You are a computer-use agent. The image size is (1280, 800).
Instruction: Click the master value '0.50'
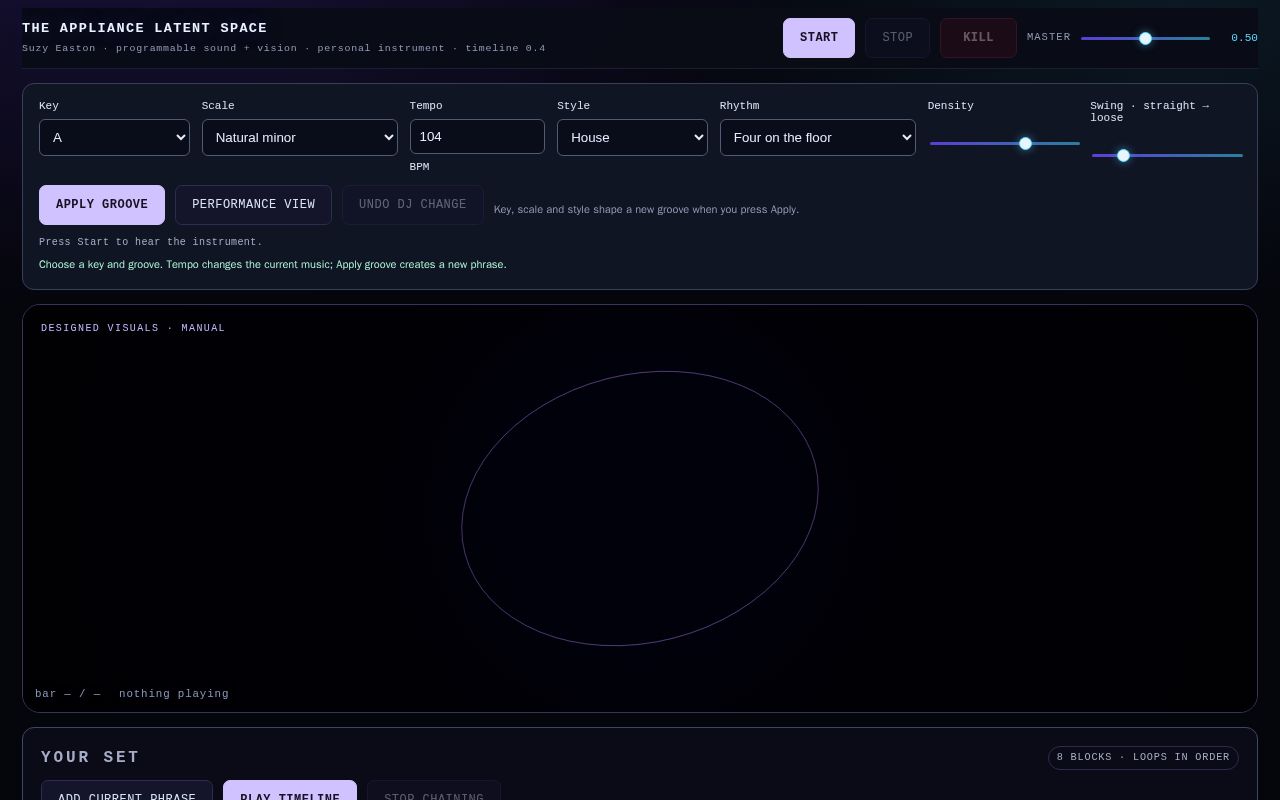[1244, 38]
